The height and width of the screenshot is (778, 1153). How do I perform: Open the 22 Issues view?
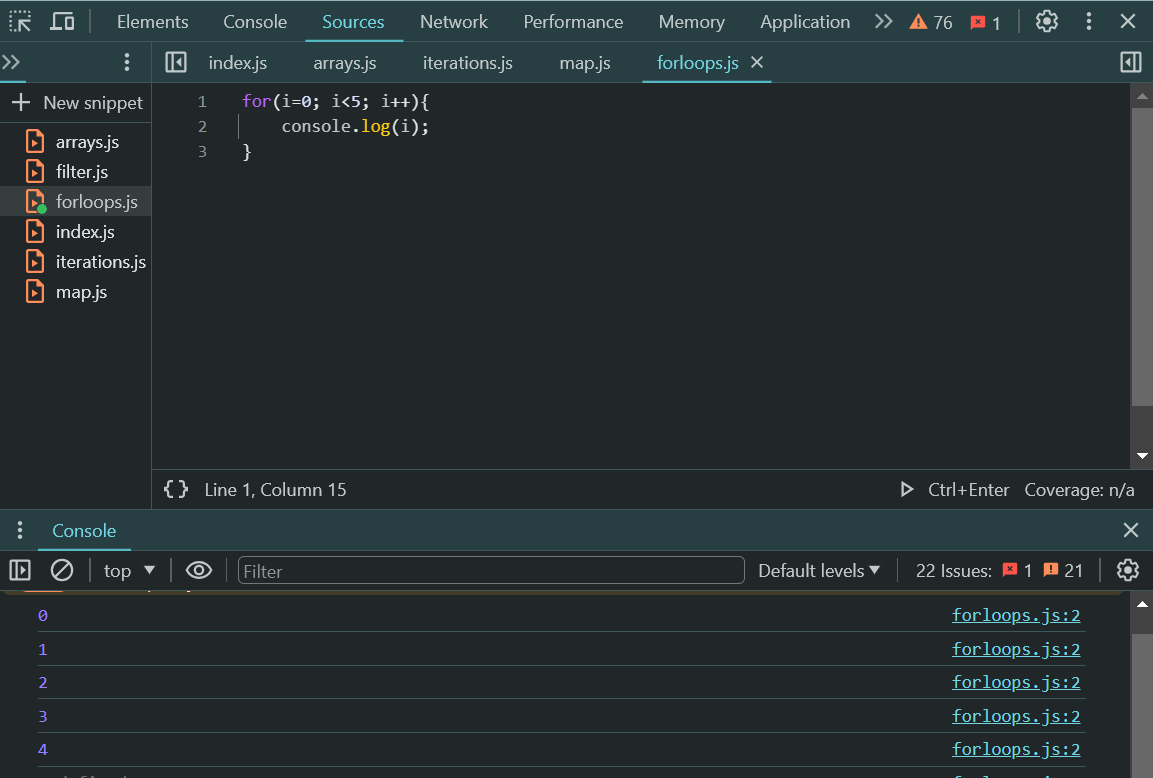pos(953,570)
